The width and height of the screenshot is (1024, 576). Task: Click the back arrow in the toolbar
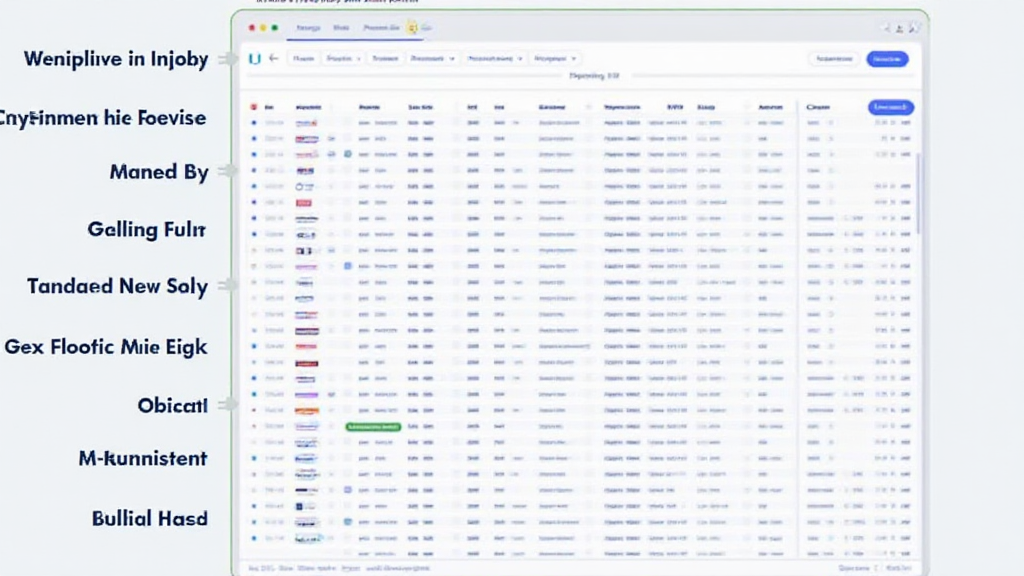pos(273,59)
